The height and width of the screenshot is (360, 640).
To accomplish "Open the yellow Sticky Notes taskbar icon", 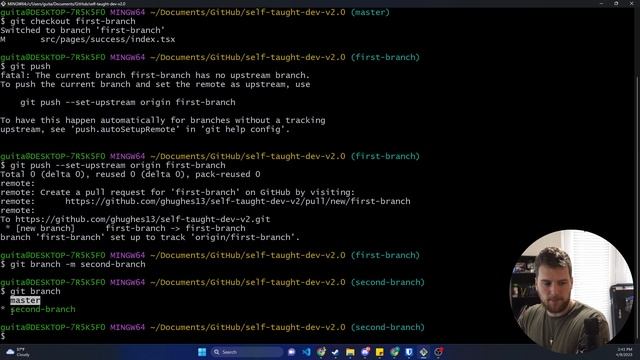I will pos(380,352).
